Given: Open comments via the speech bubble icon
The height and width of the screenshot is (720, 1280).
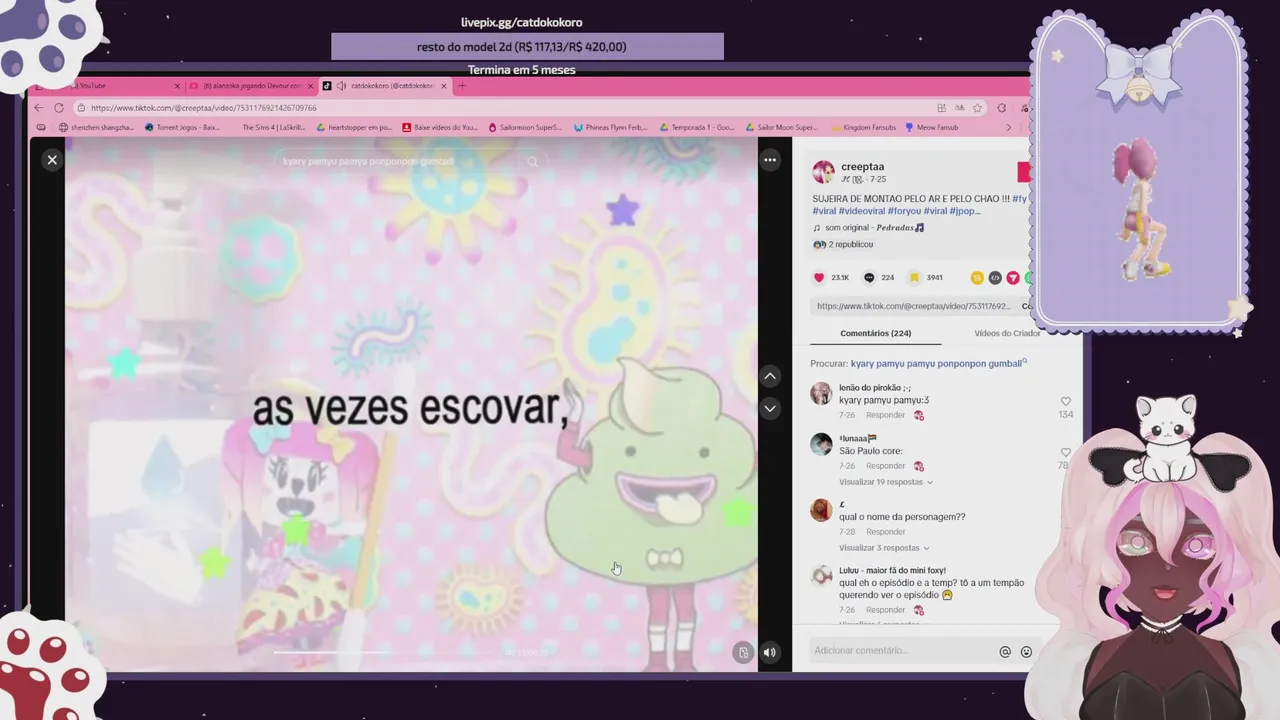Looking at the screenshot, I should [x=869, y=277].
